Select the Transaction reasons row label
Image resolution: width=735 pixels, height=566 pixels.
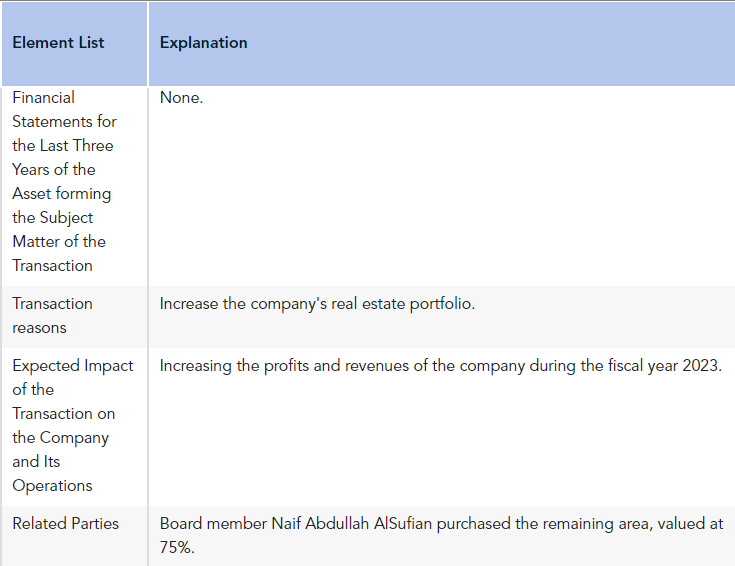click(52, 316)
